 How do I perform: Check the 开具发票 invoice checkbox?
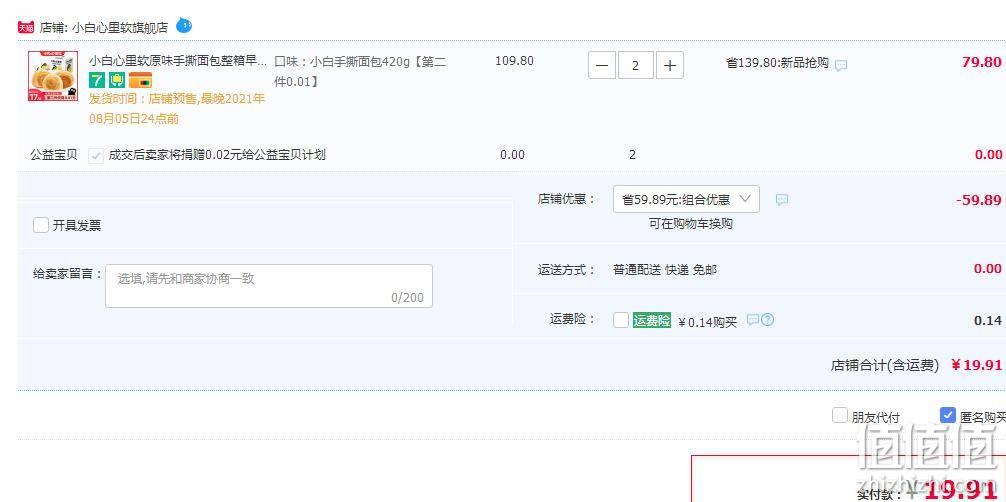(41, 225)
